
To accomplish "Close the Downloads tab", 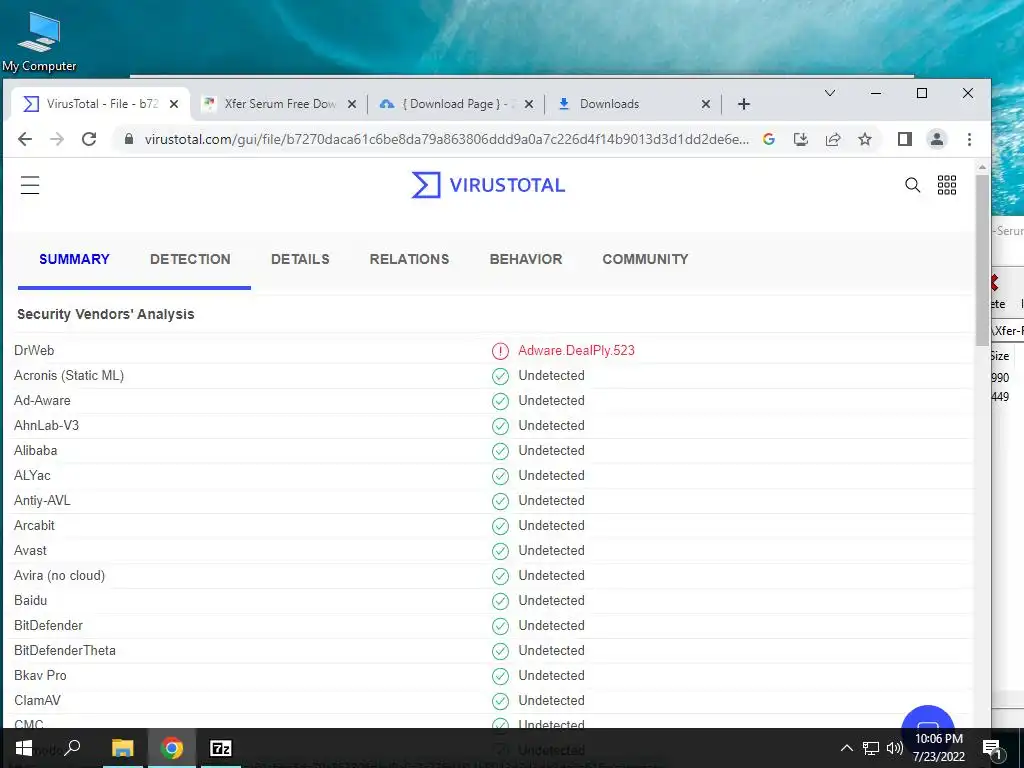I will (705, 104).
